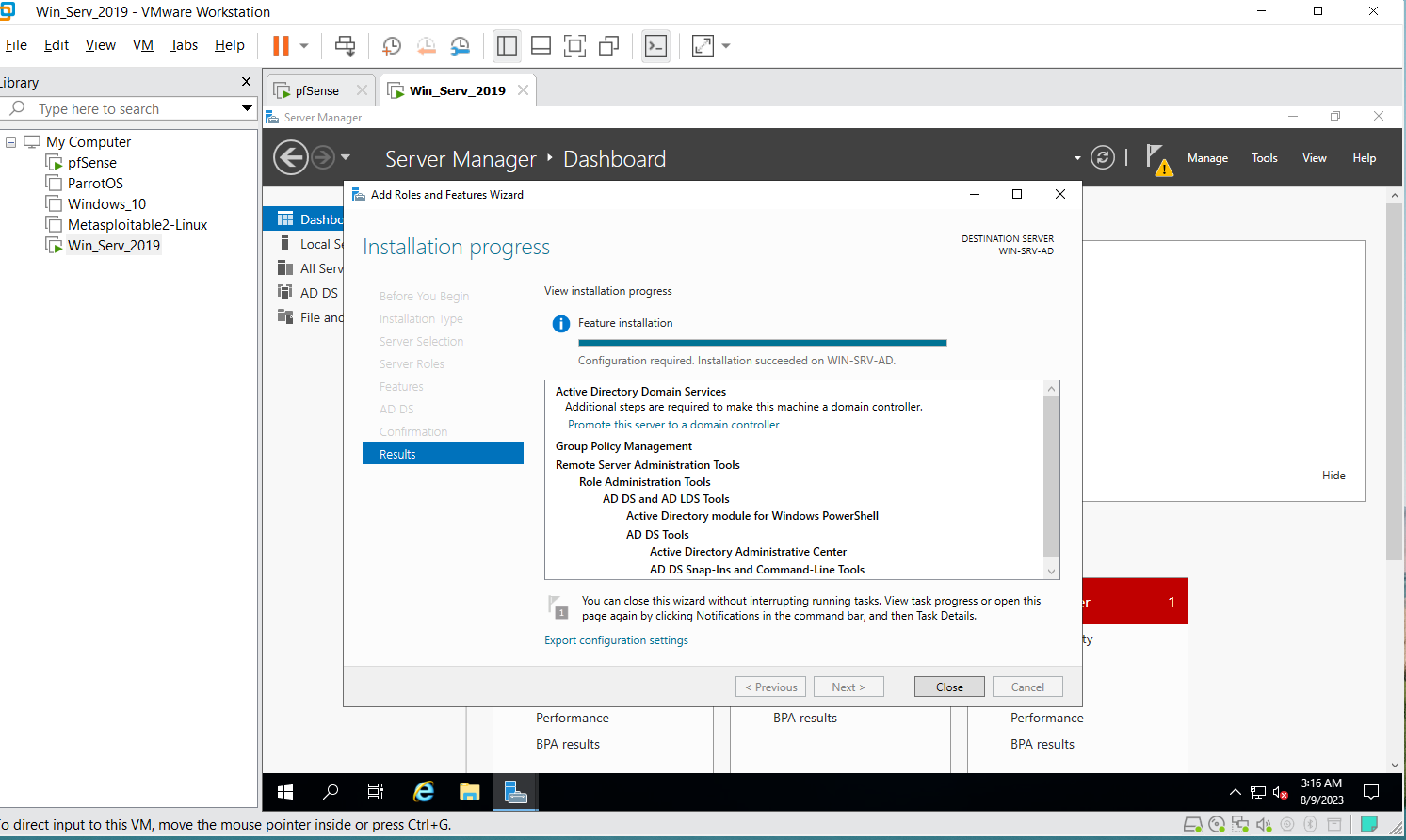This screenshot has height=840, width=1406.
Task: Open the stretch mode dropdown arrow
Action: [x=726, y=45]
